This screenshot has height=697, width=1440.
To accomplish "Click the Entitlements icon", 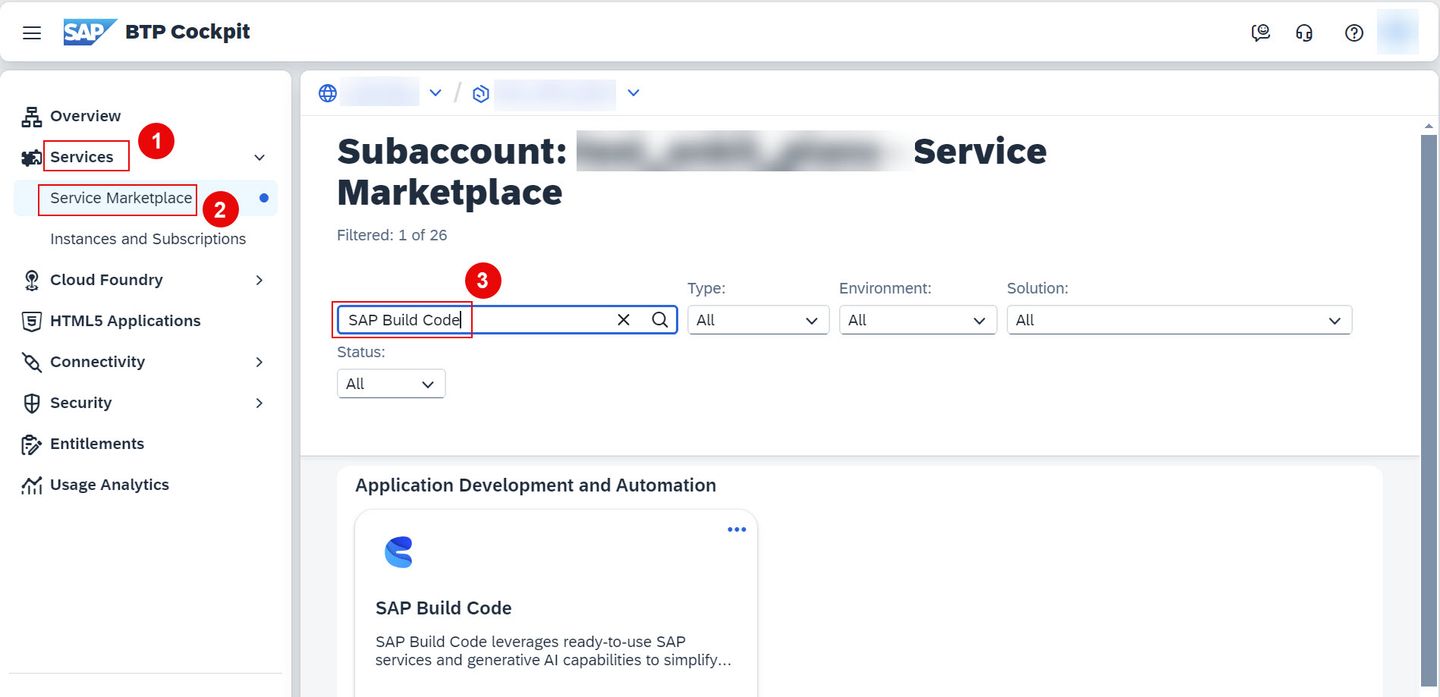I will (32, 444).
